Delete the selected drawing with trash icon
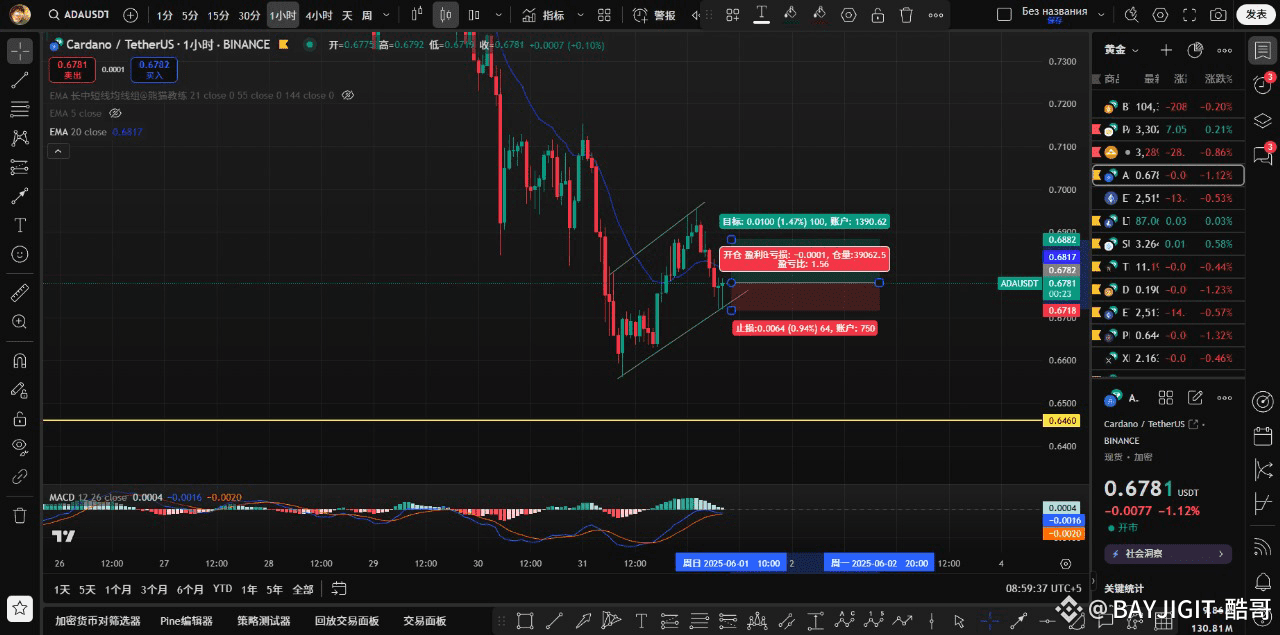The image size is (1280, 635). (x=906, y=15)
